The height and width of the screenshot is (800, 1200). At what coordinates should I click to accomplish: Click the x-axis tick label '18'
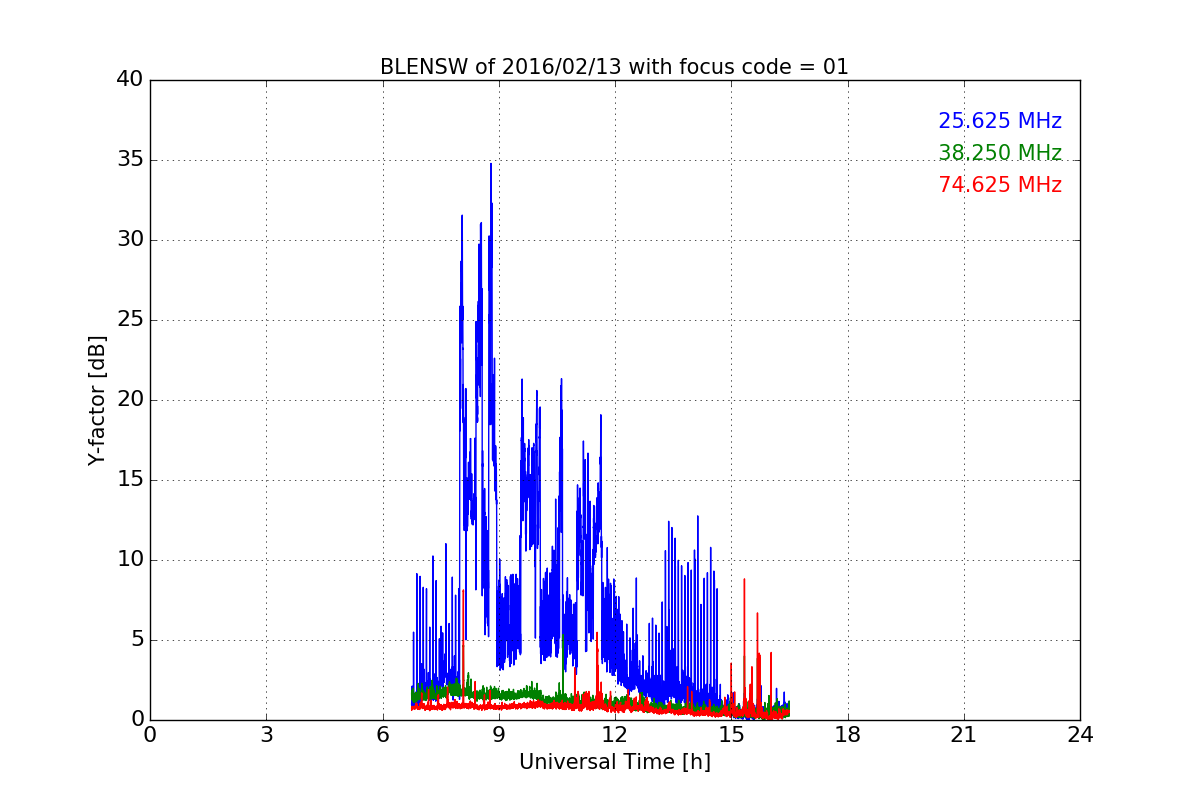pos(848,735)
